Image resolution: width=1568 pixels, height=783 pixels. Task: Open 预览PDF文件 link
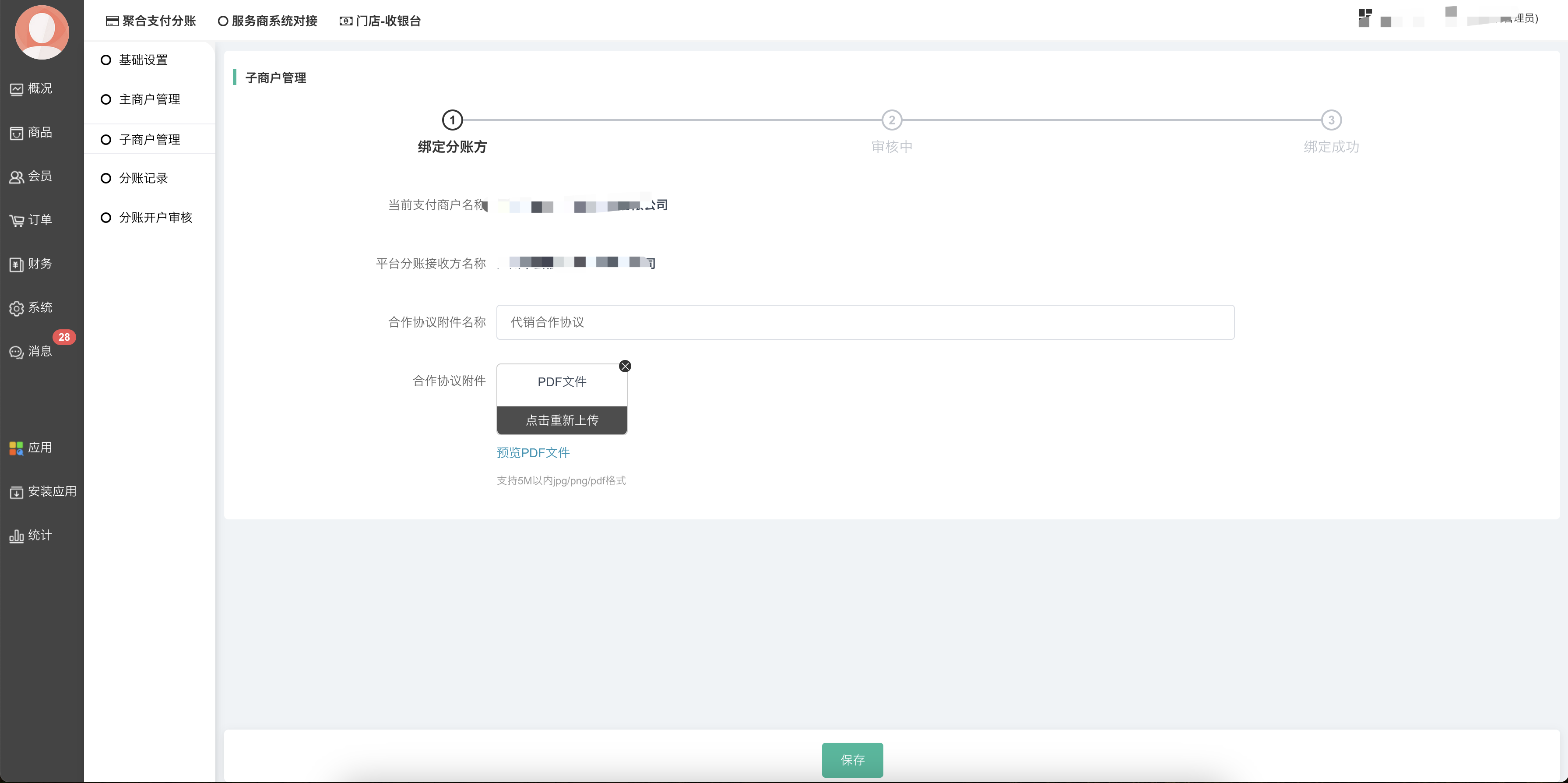tap(533, 452)
